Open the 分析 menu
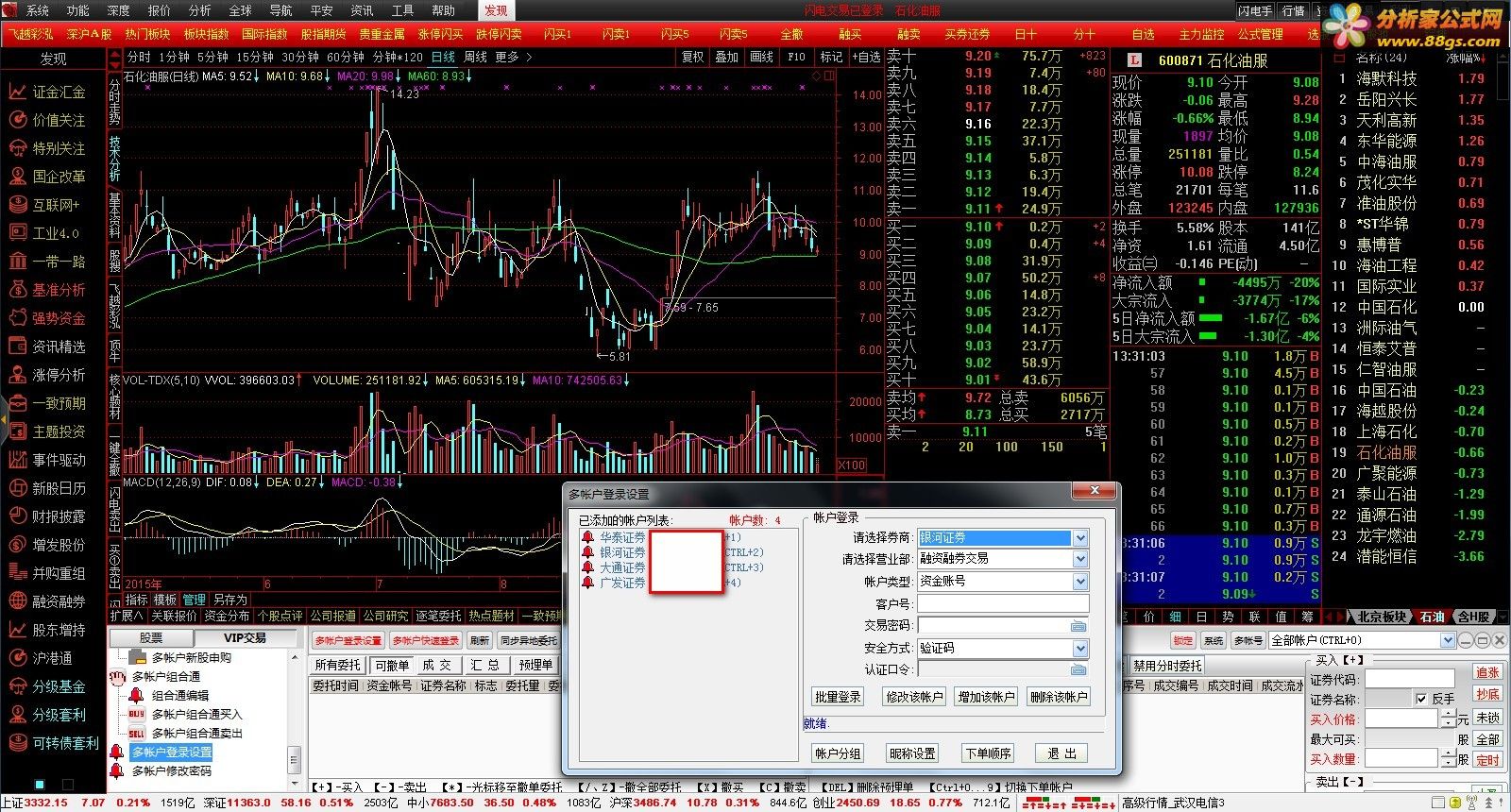 click(199, 10)
